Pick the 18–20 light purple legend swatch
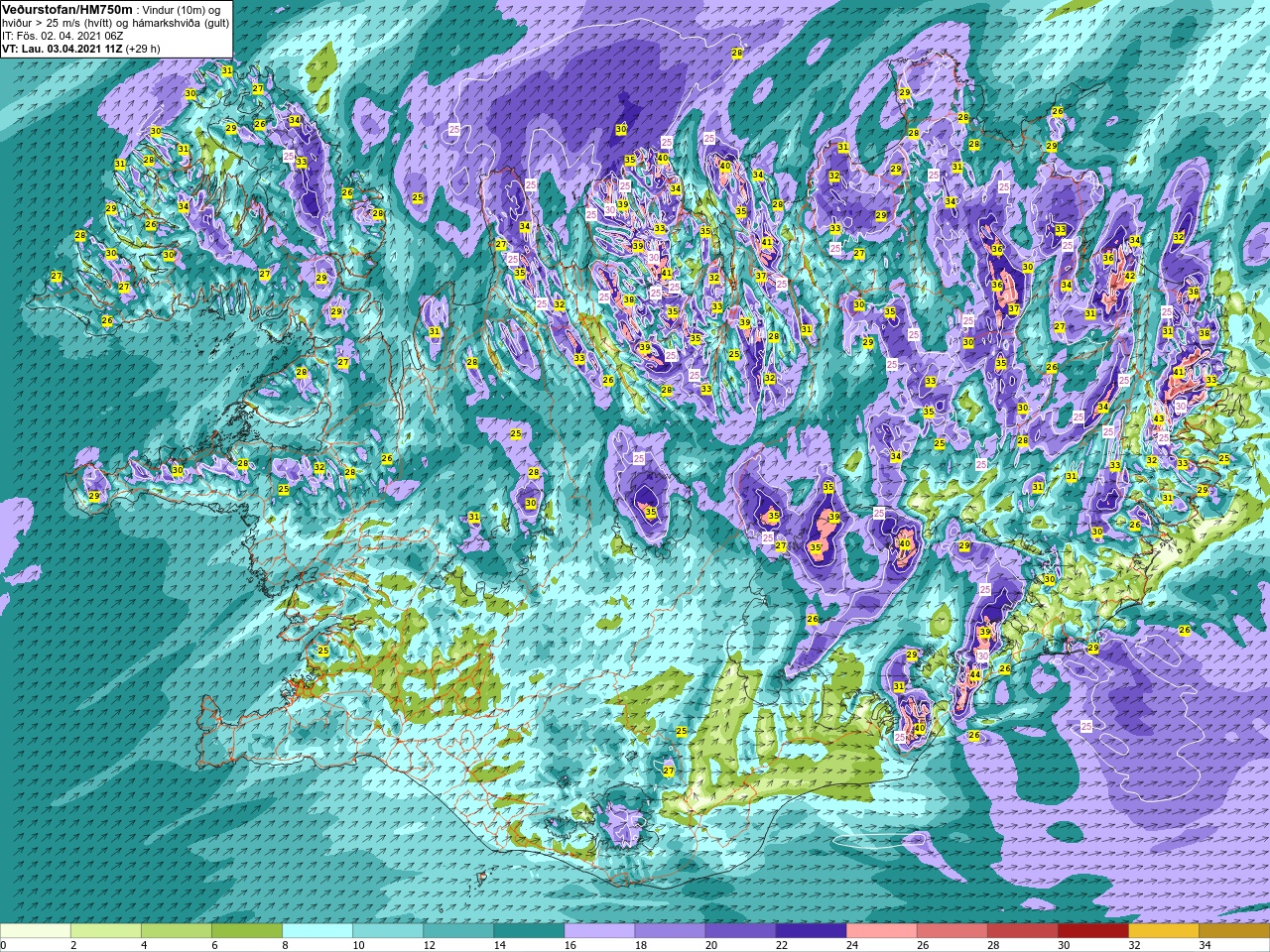 pos(670,931)
